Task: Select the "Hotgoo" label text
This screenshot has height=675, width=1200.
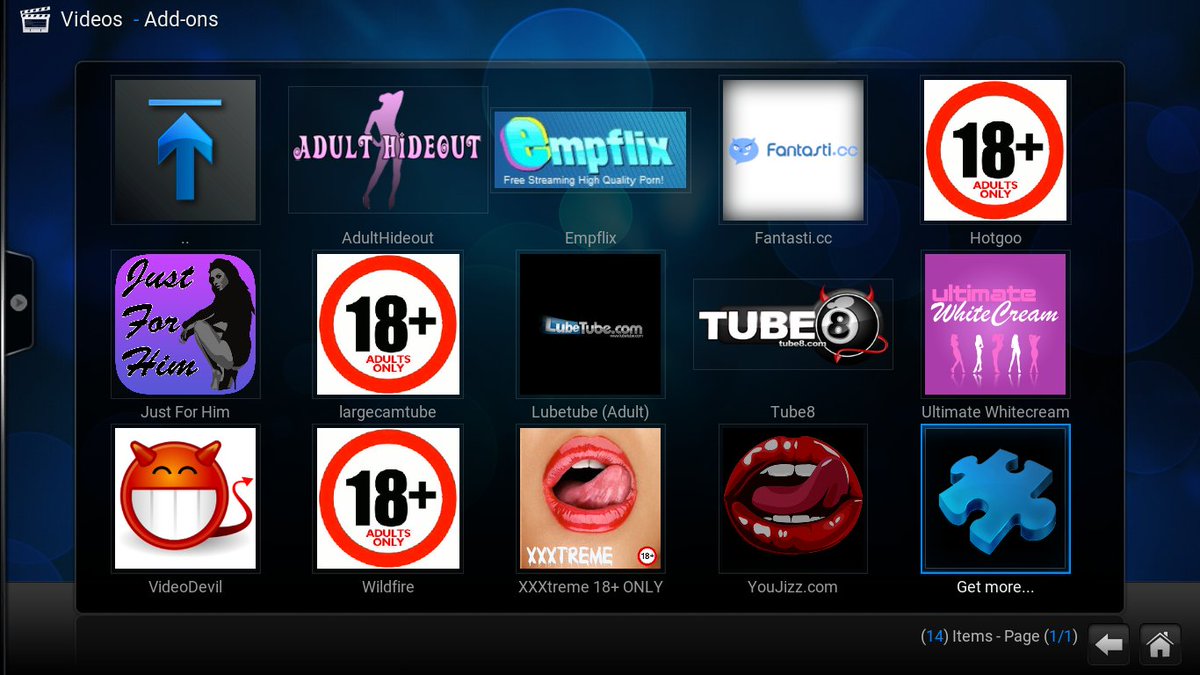Action: click(995, 239)
